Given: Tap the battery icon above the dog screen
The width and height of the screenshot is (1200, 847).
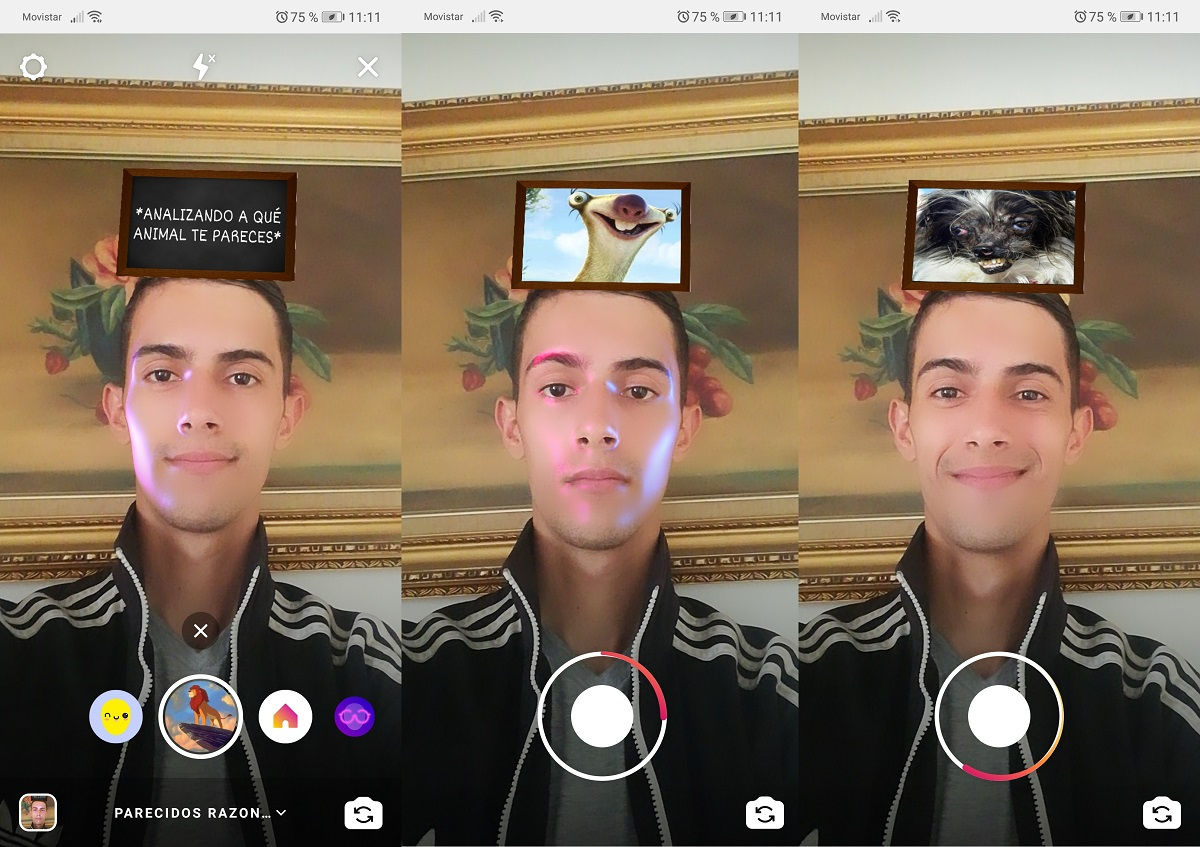Looking at the screenshot, I should click(x=1132, y=17).
